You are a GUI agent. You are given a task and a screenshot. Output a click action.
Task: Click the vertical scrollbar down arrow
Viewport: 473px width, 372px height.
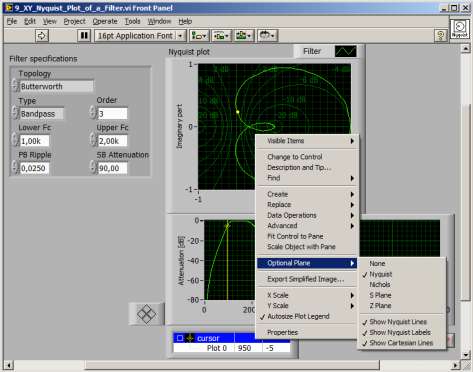[466, 355]
